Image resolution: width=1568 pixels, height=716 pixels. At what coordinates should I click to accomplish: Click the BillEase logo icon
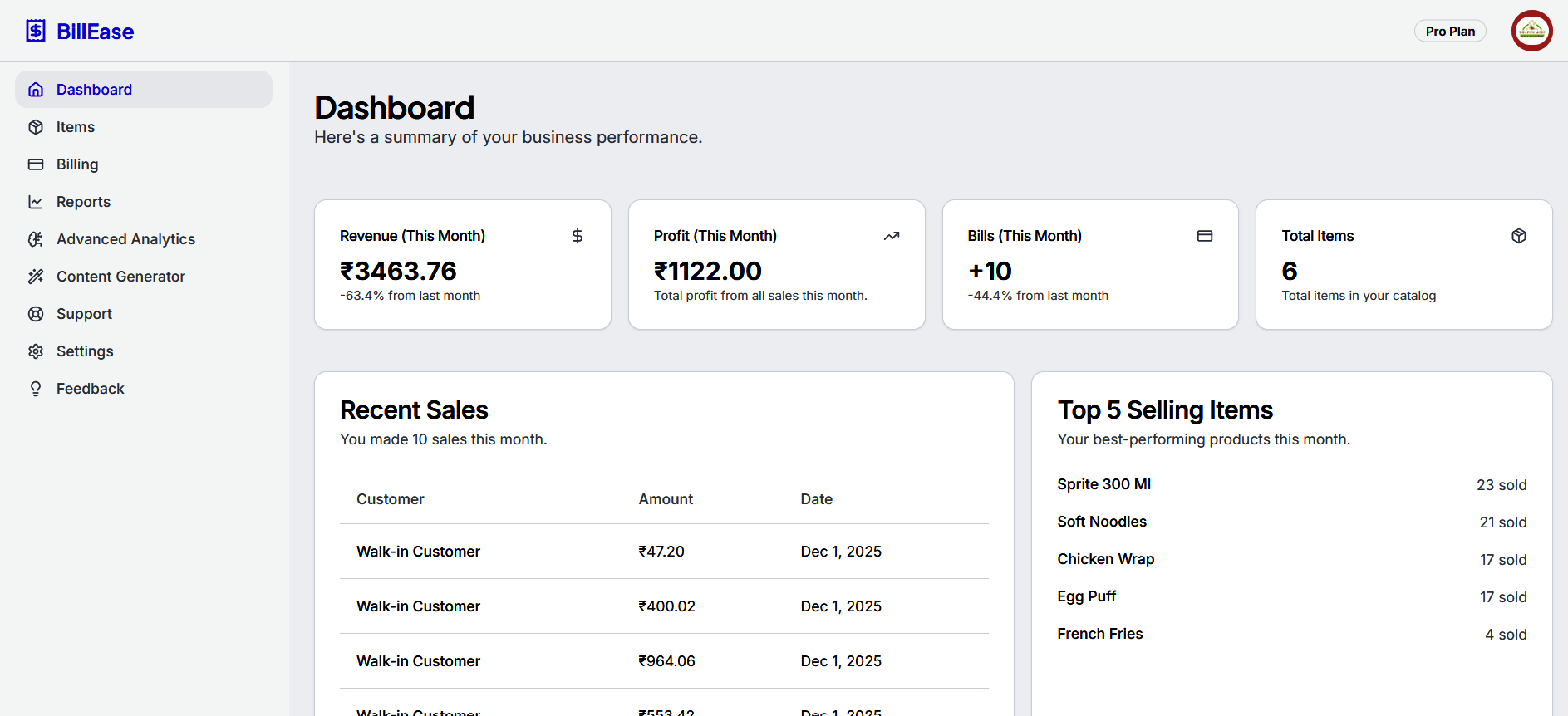(x=36, y=31)
